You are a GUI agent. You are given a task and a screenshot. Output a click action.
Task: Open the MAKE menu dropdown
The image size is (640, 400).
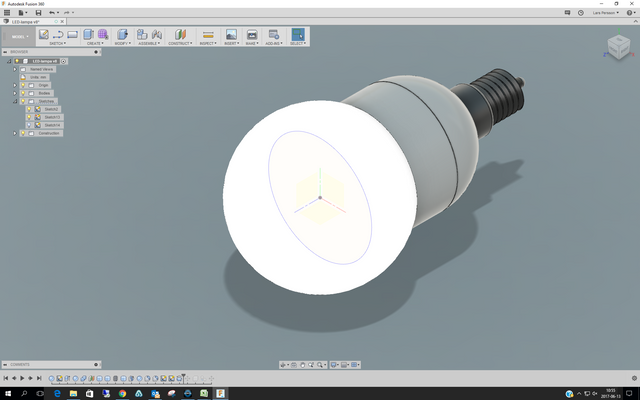(x=252, y=43)
